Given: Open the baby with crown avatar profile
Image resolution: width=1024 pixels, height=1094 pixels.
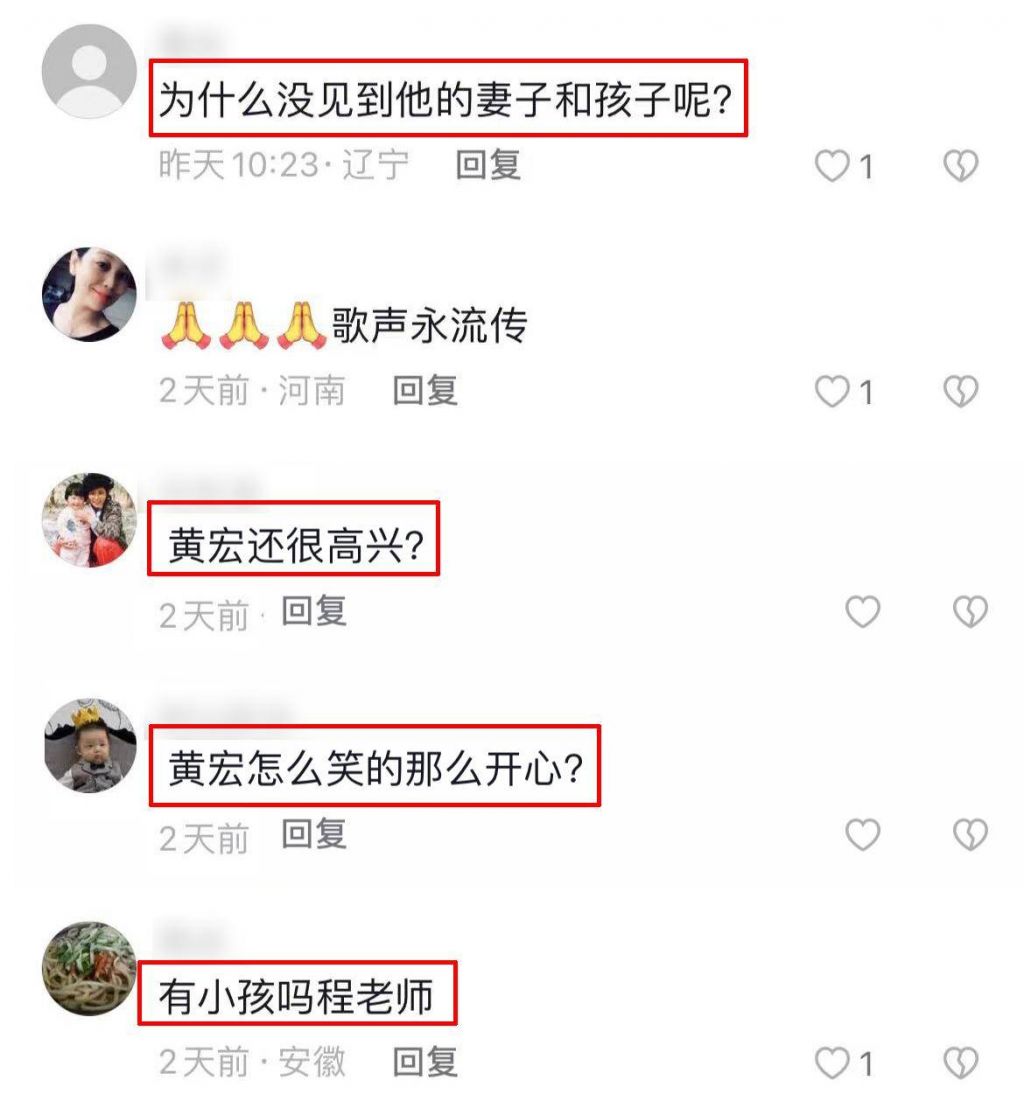Looking at the screenshot, I should coord(91,745).
